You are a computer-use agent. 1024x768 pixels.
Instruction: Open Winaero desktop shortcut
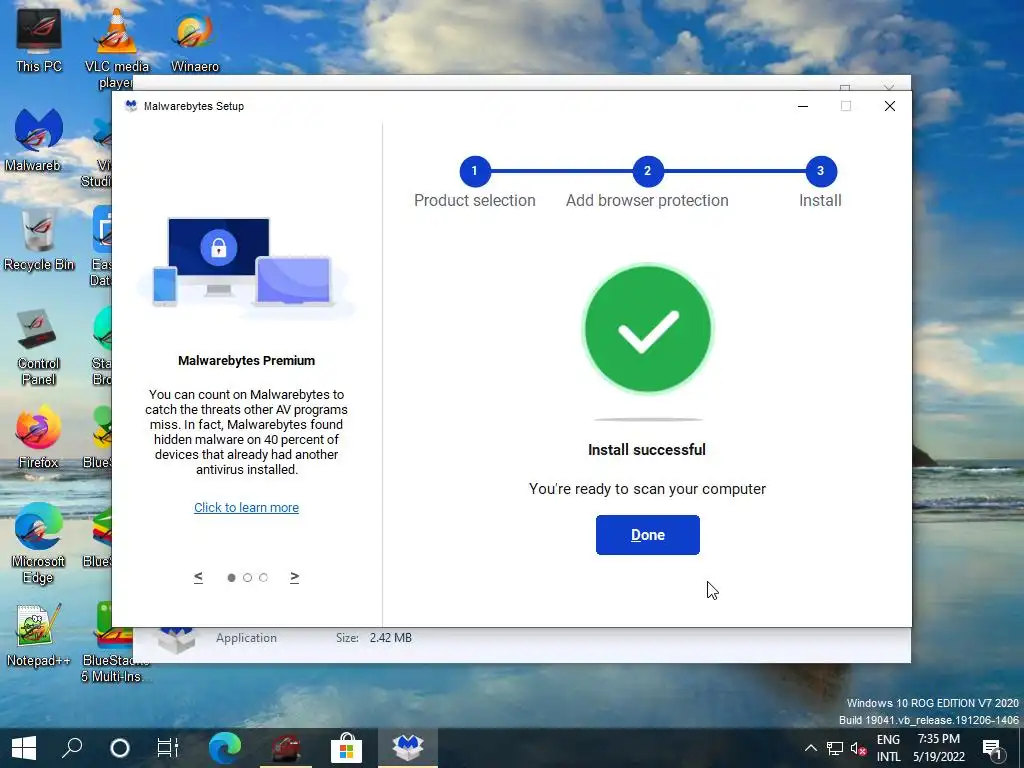tap(195, 42)
